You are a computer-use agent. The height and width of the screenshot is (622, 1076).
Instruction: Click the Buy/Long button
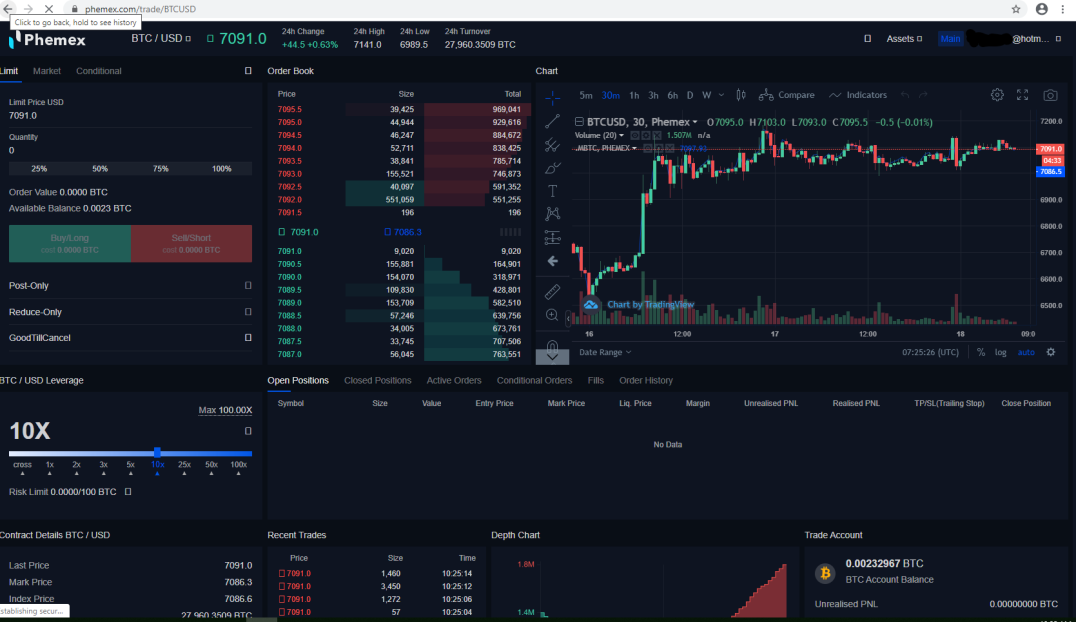pos(69,243)
